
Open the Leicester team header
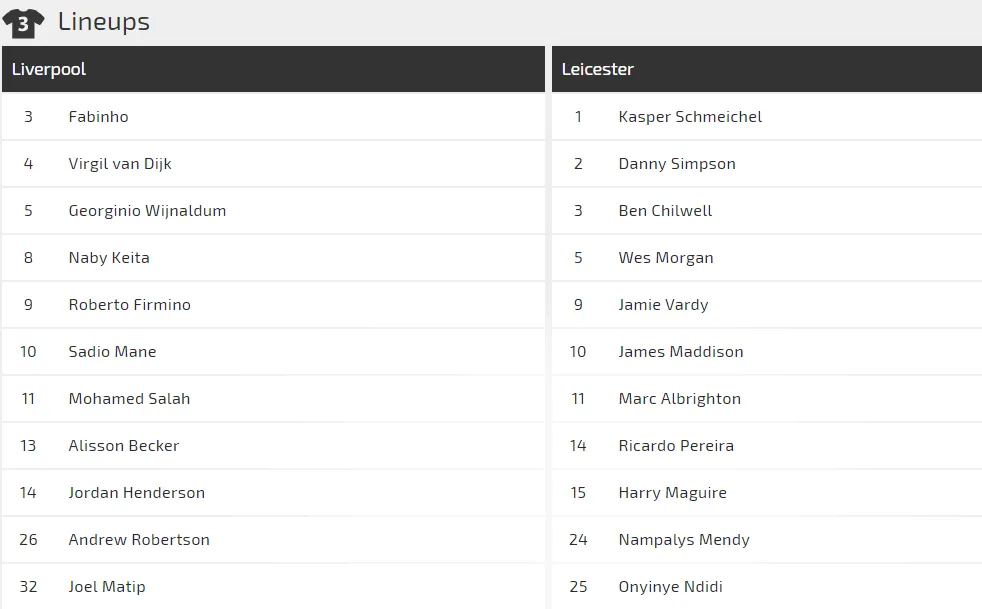767,69
